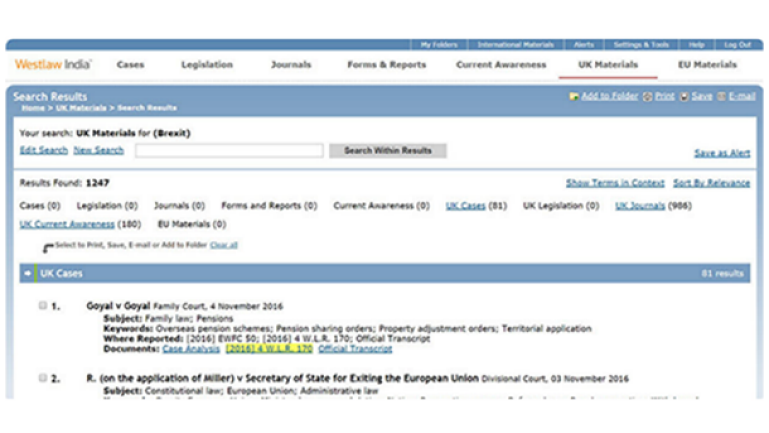The height and width of the screenshot is (433, 769).
Task: Click the EU Materials (0) filter text
Action: (x=192, y=224)
